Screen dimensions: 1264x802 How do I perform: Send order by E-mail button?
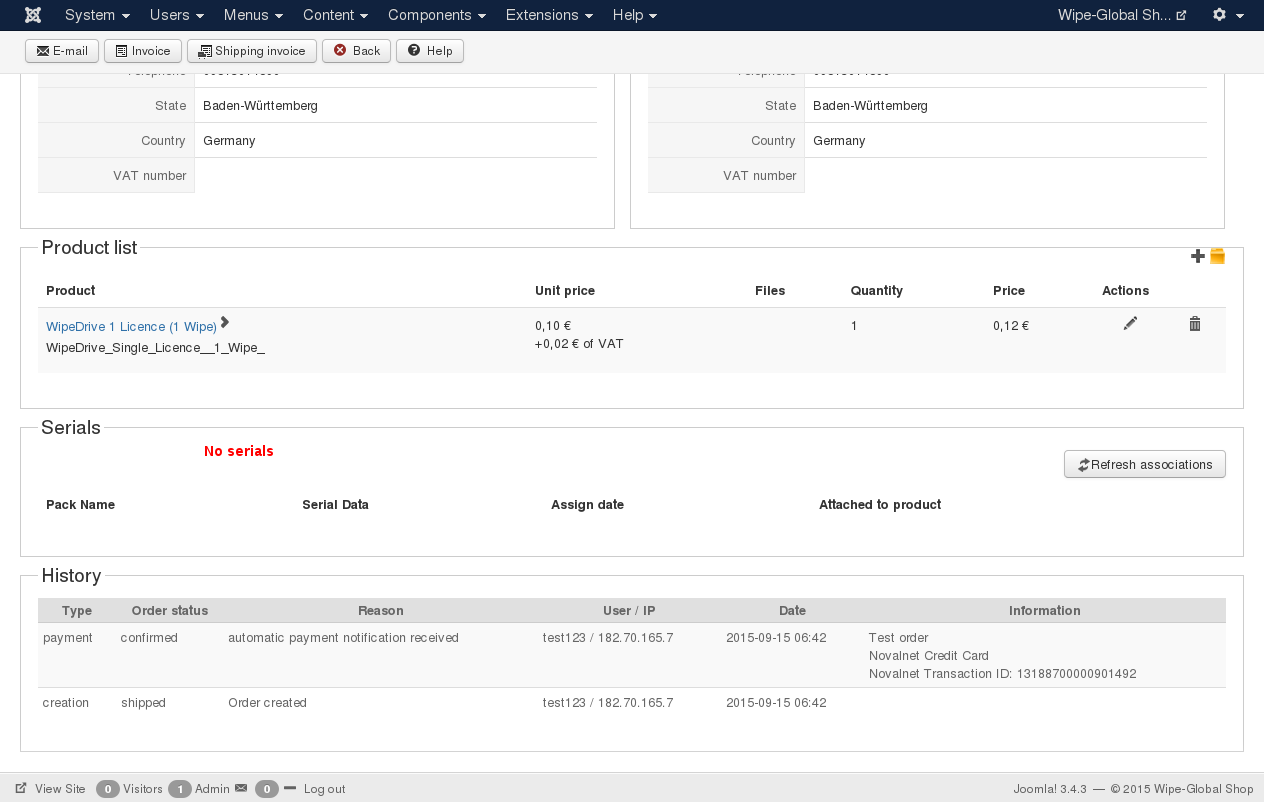pos(62,51)
